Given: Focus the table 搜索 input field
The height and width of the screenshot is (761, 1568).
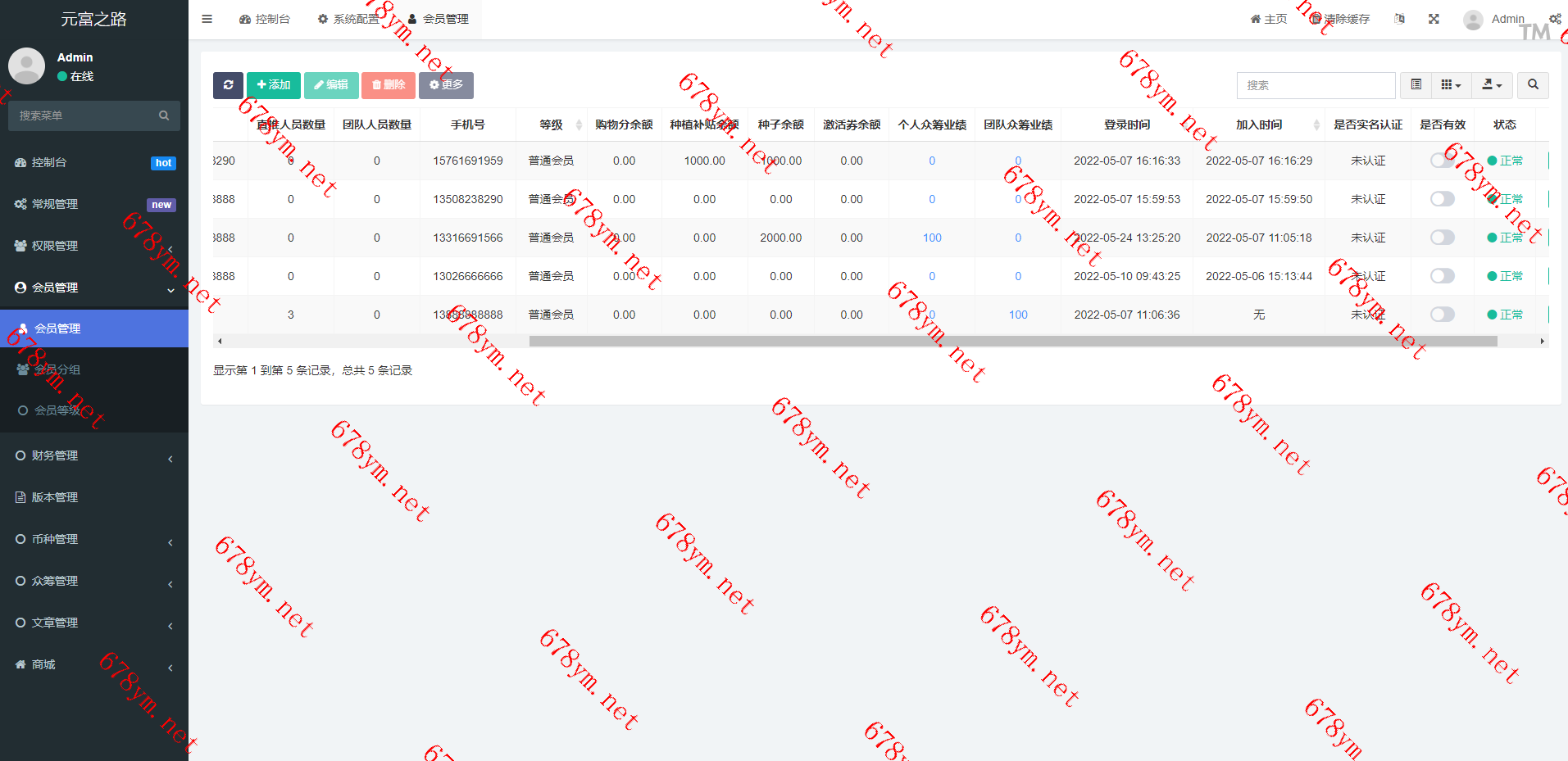Looking at the screenshot, I should (x=1315, y=85).
